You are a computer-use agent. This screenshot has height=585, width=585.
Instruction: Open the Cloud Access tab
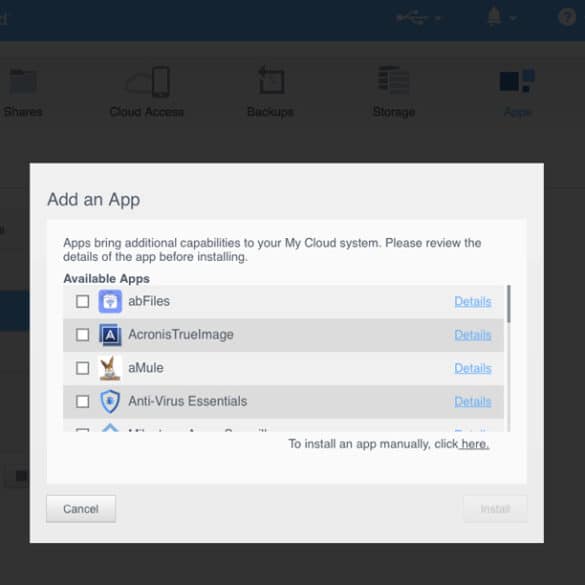click(x=147, y=92)
